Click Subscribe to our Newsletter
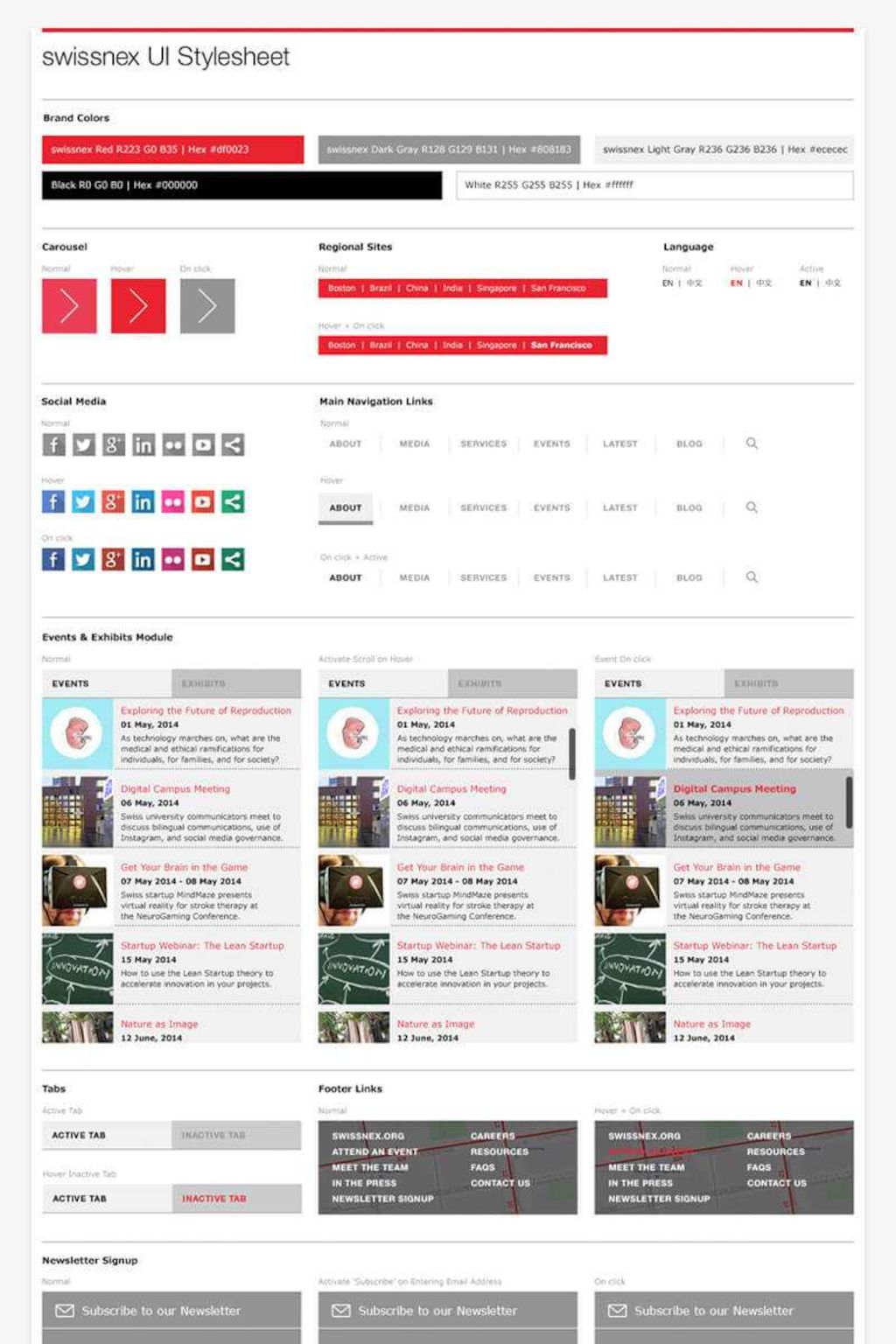Viewport: 896px width, 1344px height. (x=160, y=1310)
